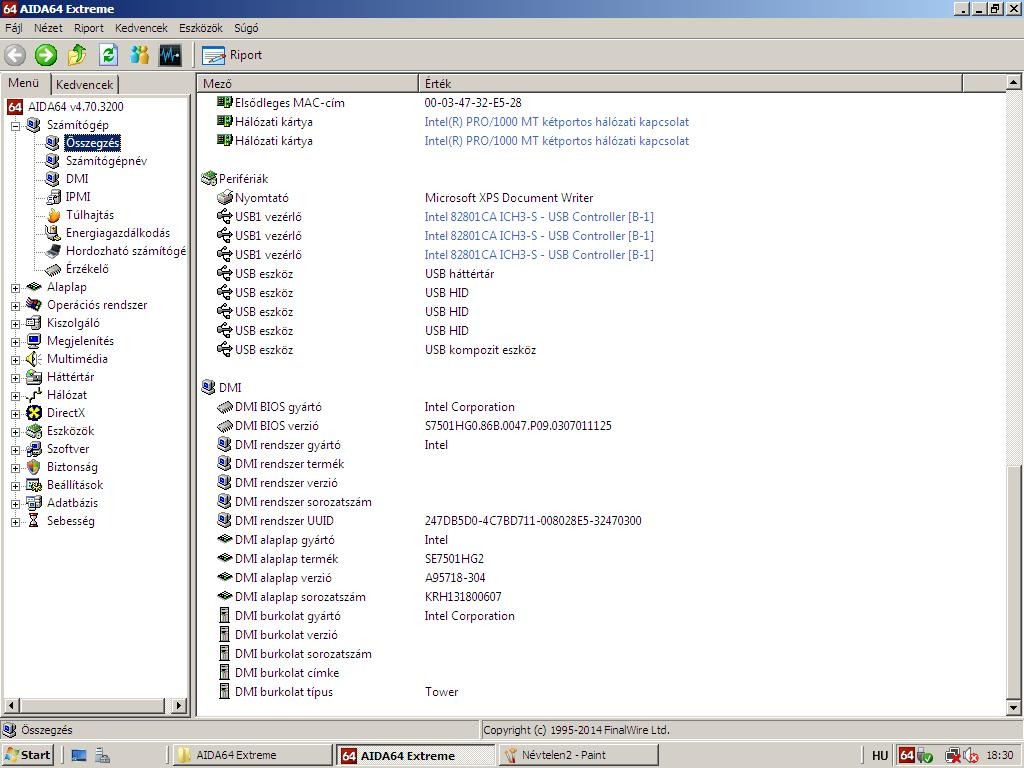Click the Szoftver icon in tree
This screenshot has width=1024, height=768.
[x=34, y=449]
